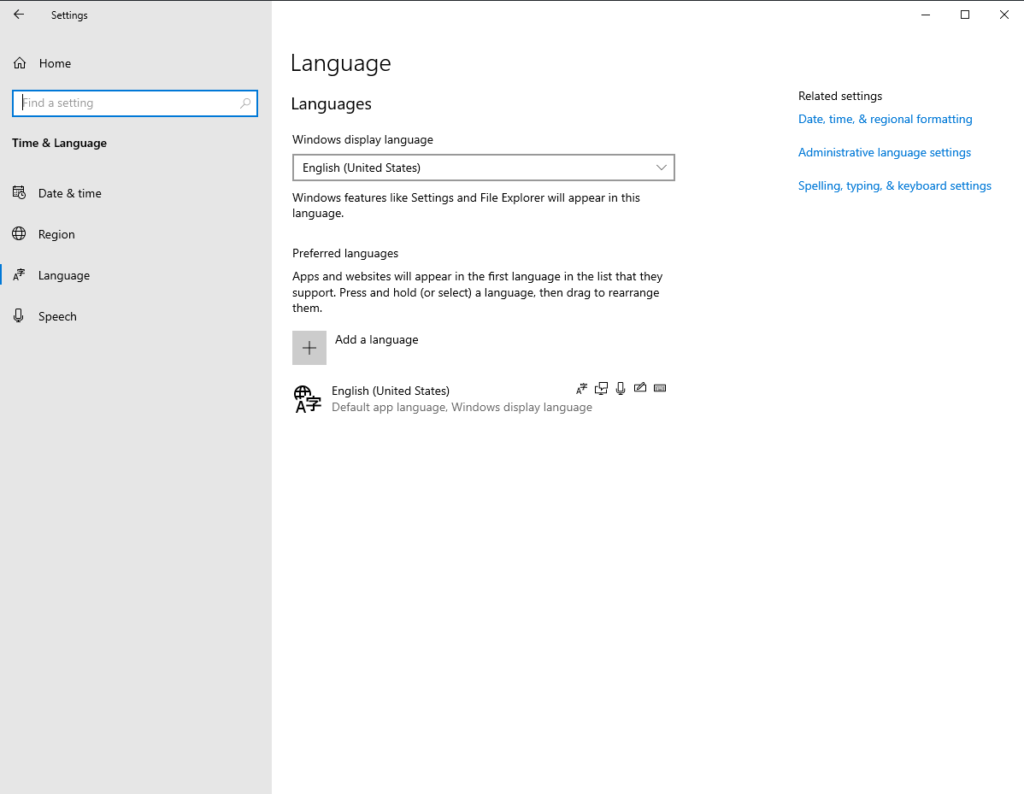
Task: Click the Region globe icon
Action: 20,234
